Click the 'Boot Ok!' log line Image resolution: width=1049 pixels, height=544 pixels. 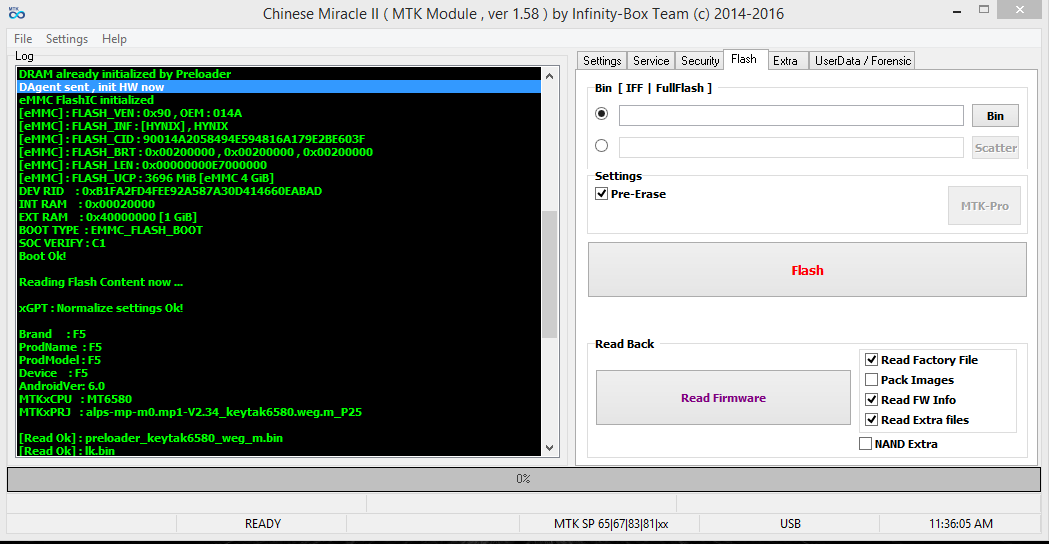point(42,256)
